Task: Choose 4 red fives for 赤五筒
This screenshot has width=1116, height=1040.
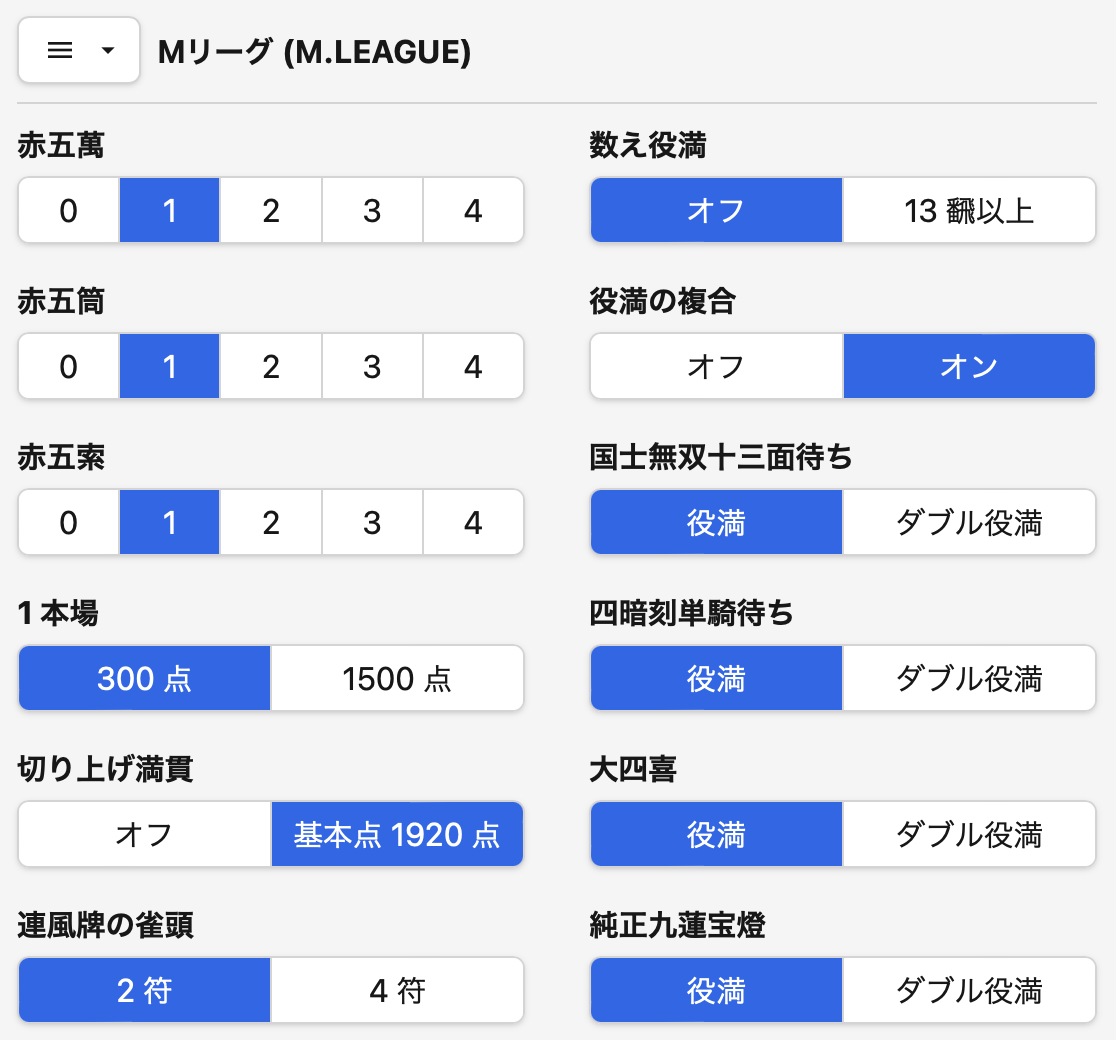Action: [x=473, y=367]
